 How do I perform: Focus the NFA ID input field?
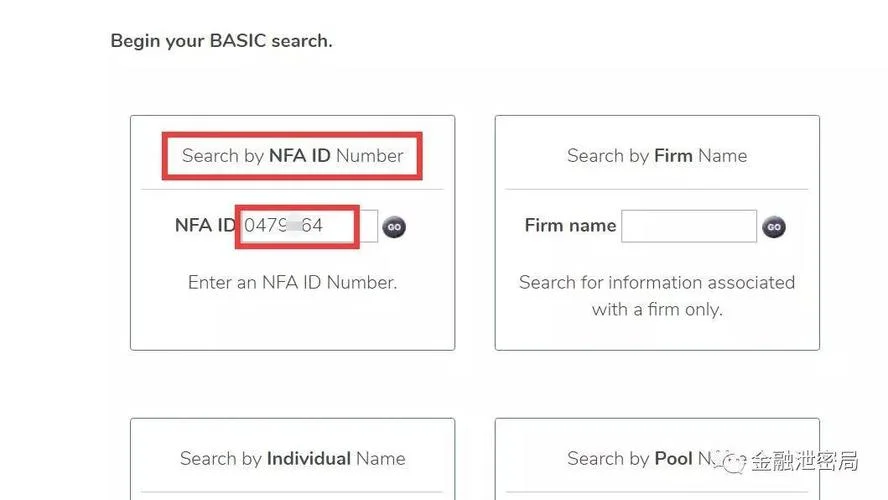click(308, 226)
